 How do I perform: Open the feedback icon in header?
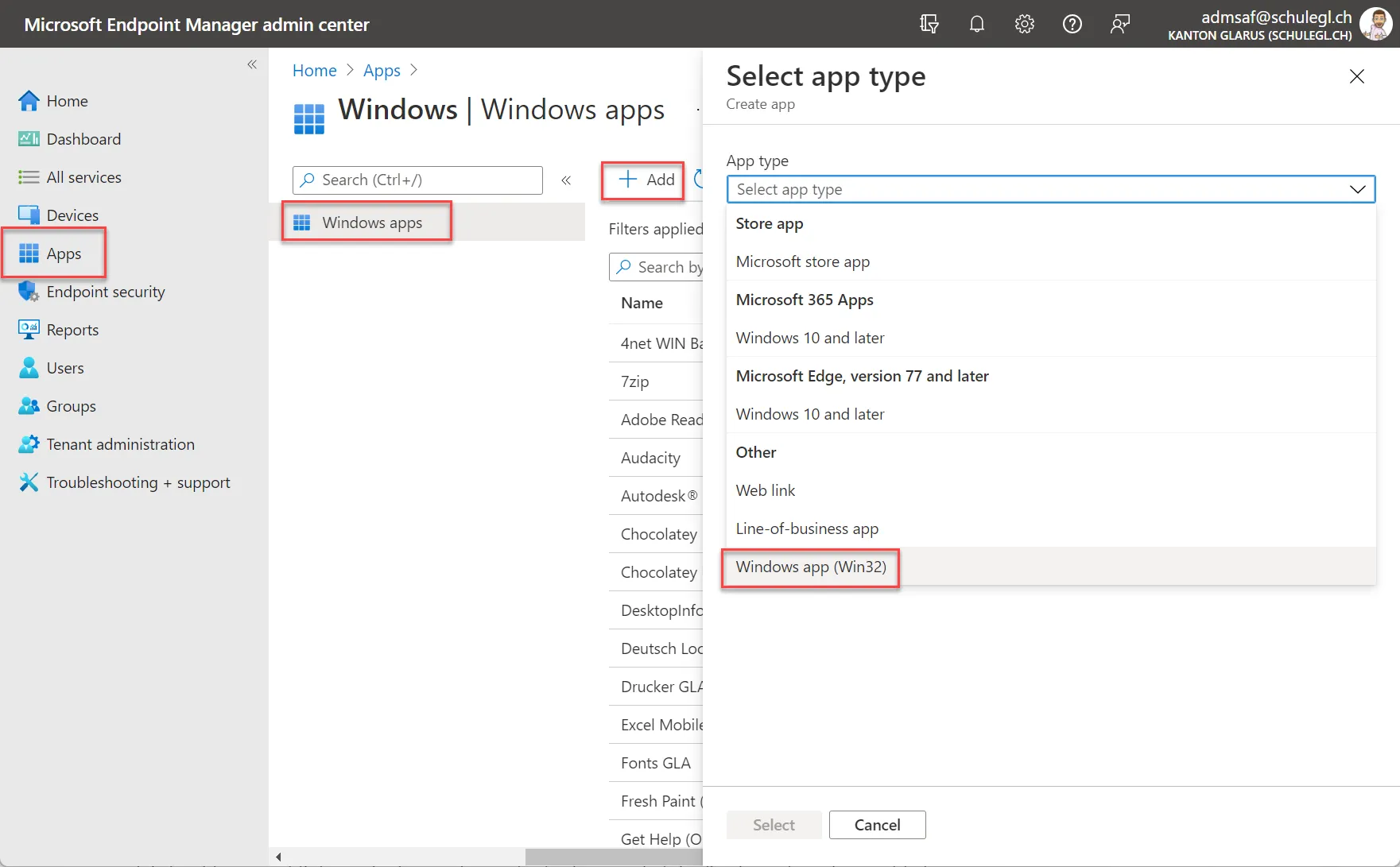pos(1120,24)
